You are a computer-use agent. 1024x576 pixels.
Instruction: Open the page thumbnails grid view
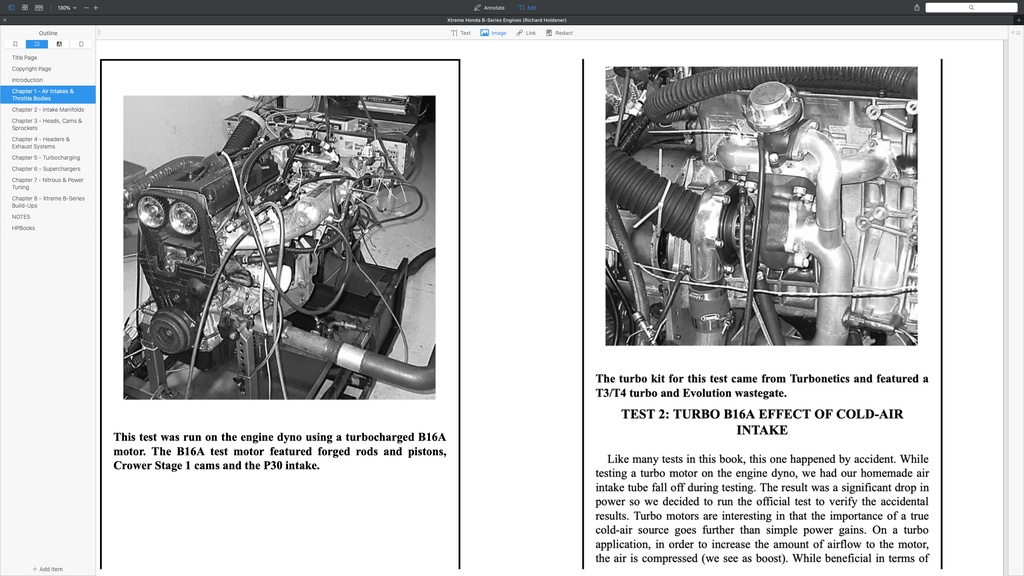[x=25, y=7]
